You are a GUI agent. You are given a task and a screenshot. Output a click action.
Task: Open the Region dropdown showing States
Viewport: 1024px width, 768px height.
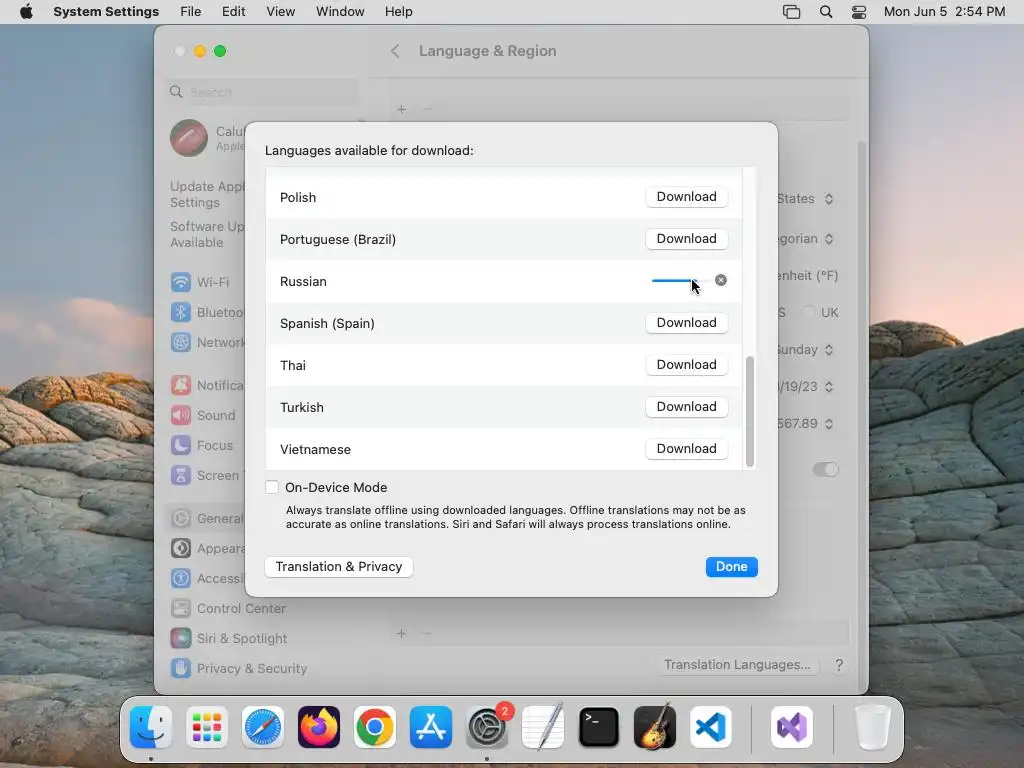tap(805, 199)
